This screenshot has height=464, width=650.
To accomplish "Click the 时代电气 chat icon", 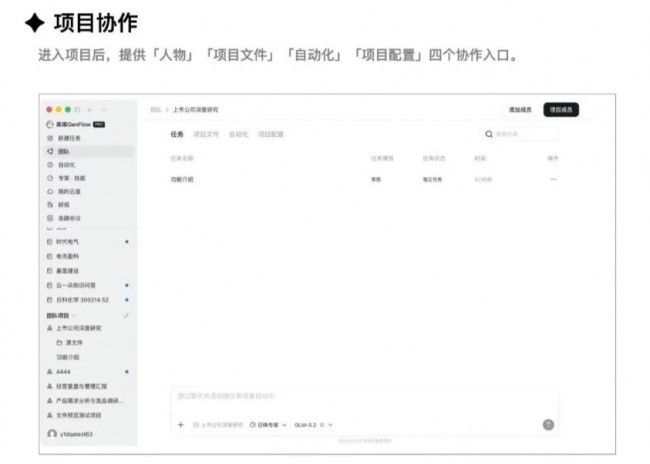I will click(50, 241).
